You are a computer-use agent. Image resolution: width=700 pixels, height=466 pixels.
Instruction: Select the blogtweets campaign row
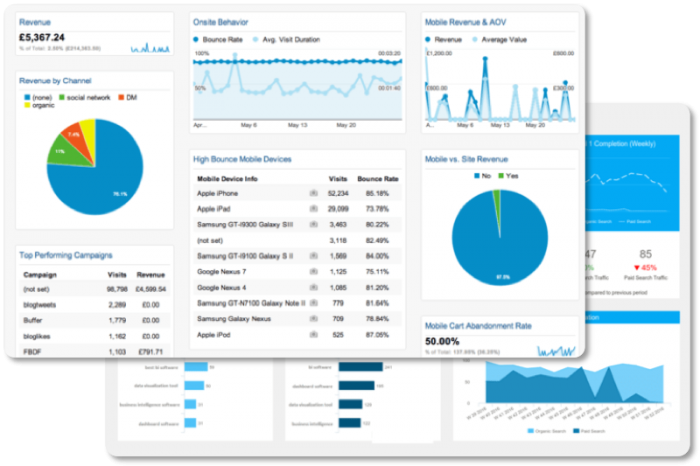[x=94, y=305]
